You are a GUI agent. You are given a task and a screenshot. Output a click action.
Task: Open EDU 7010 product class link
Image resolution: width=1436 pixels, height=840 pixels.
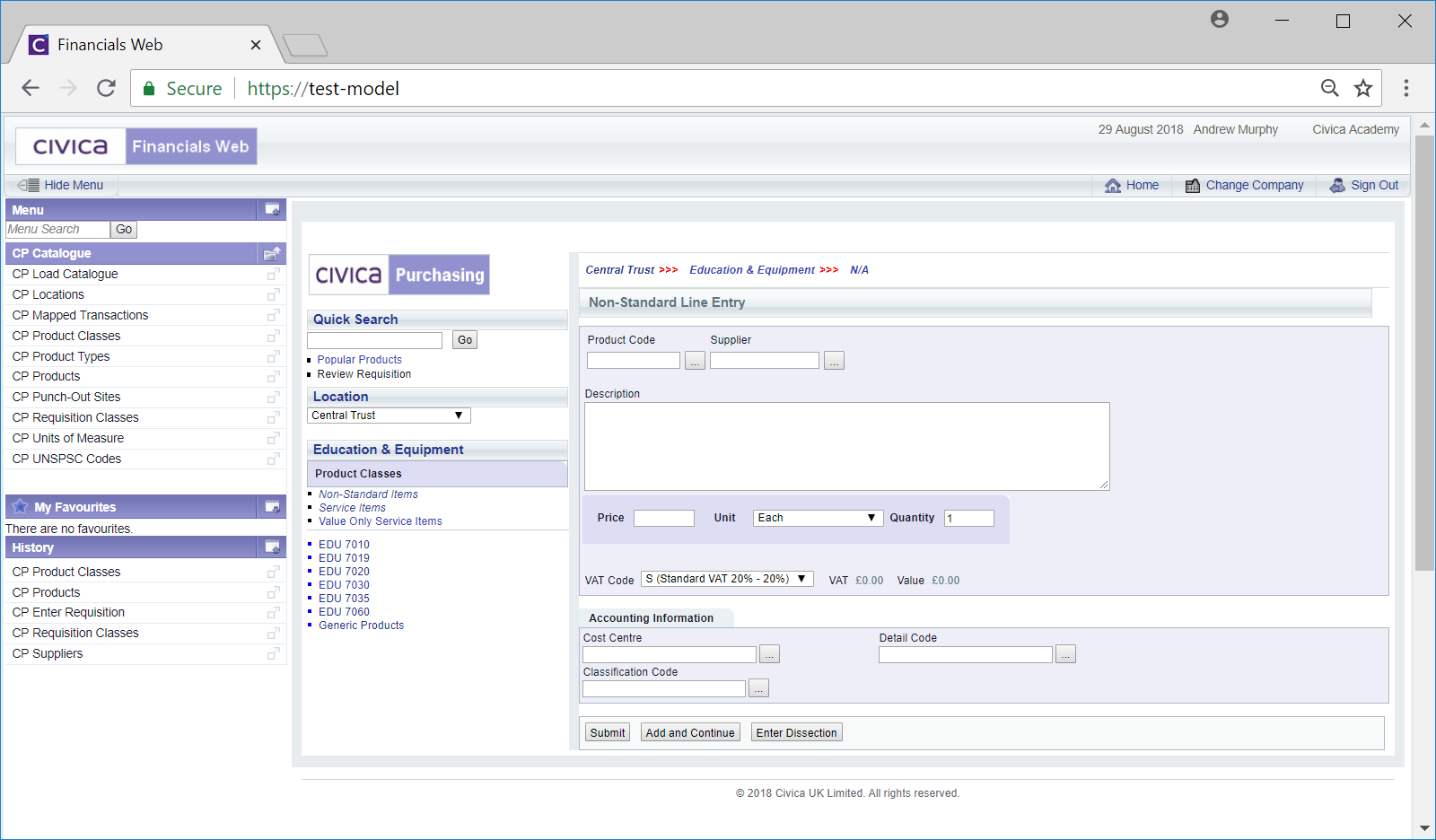tap(344, 545)
